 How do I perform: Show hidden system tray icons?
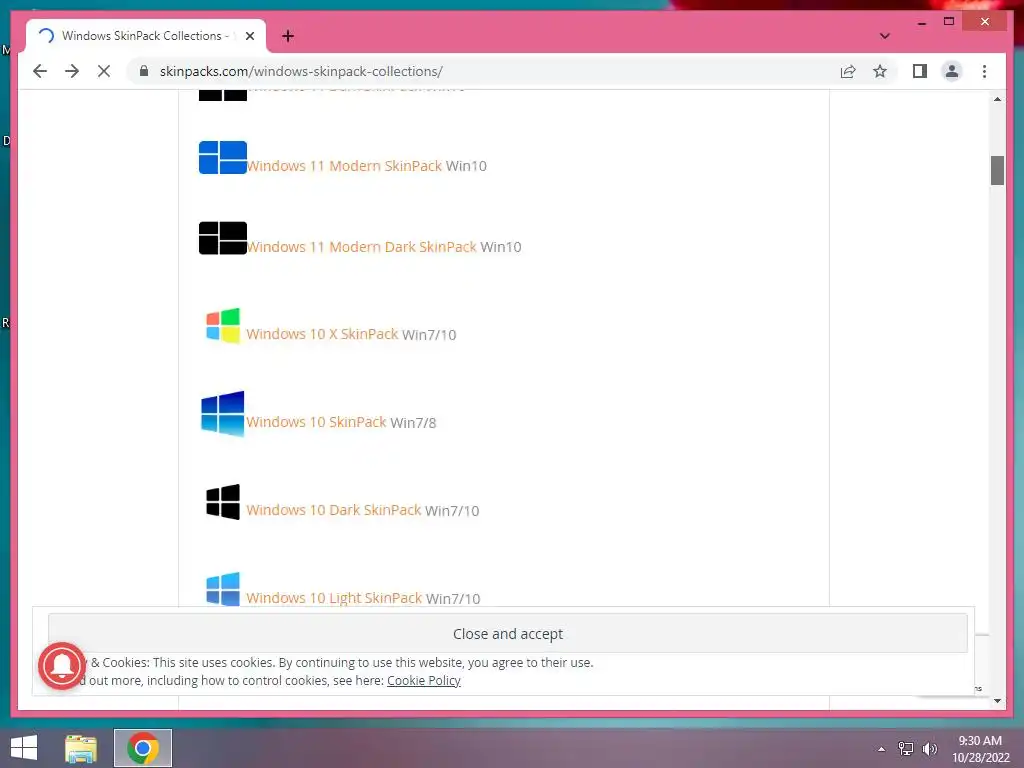[x=882, y=749]
